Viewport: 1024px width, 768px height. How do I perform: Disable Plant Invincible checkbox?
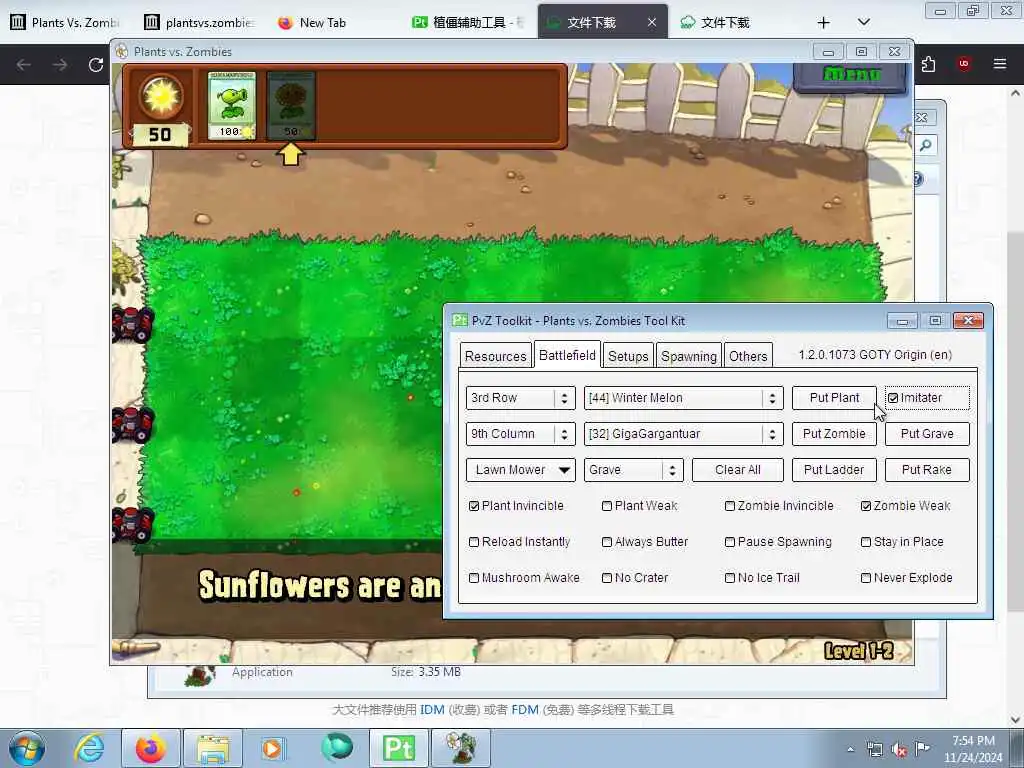coord(474,506)
